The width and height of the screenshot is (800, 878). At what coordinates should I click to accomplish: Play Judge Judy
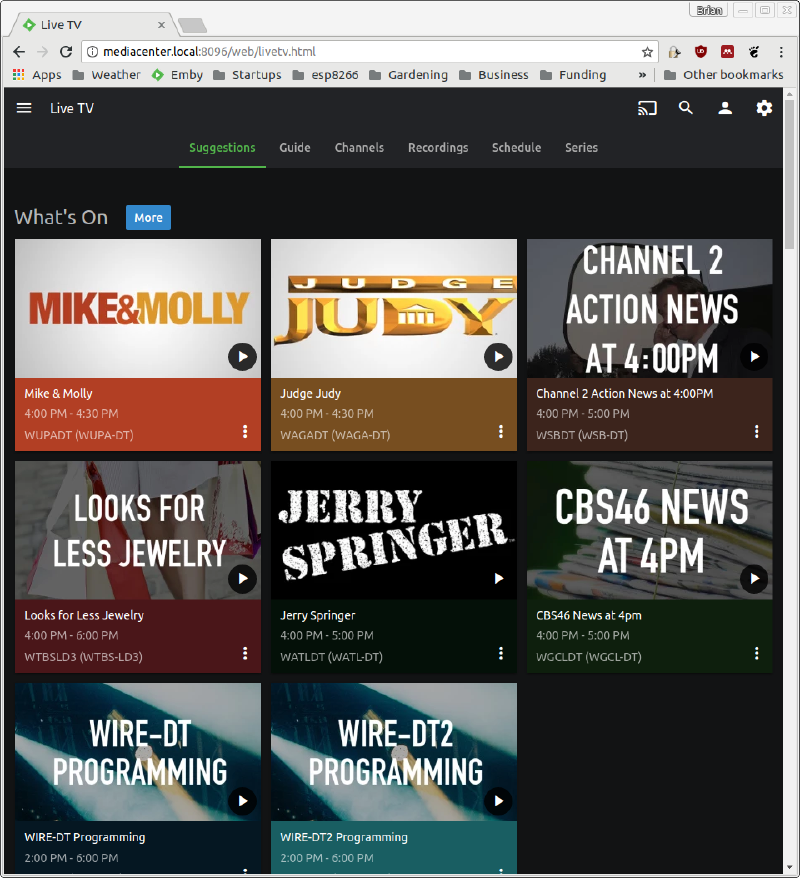tap(498, 357)
